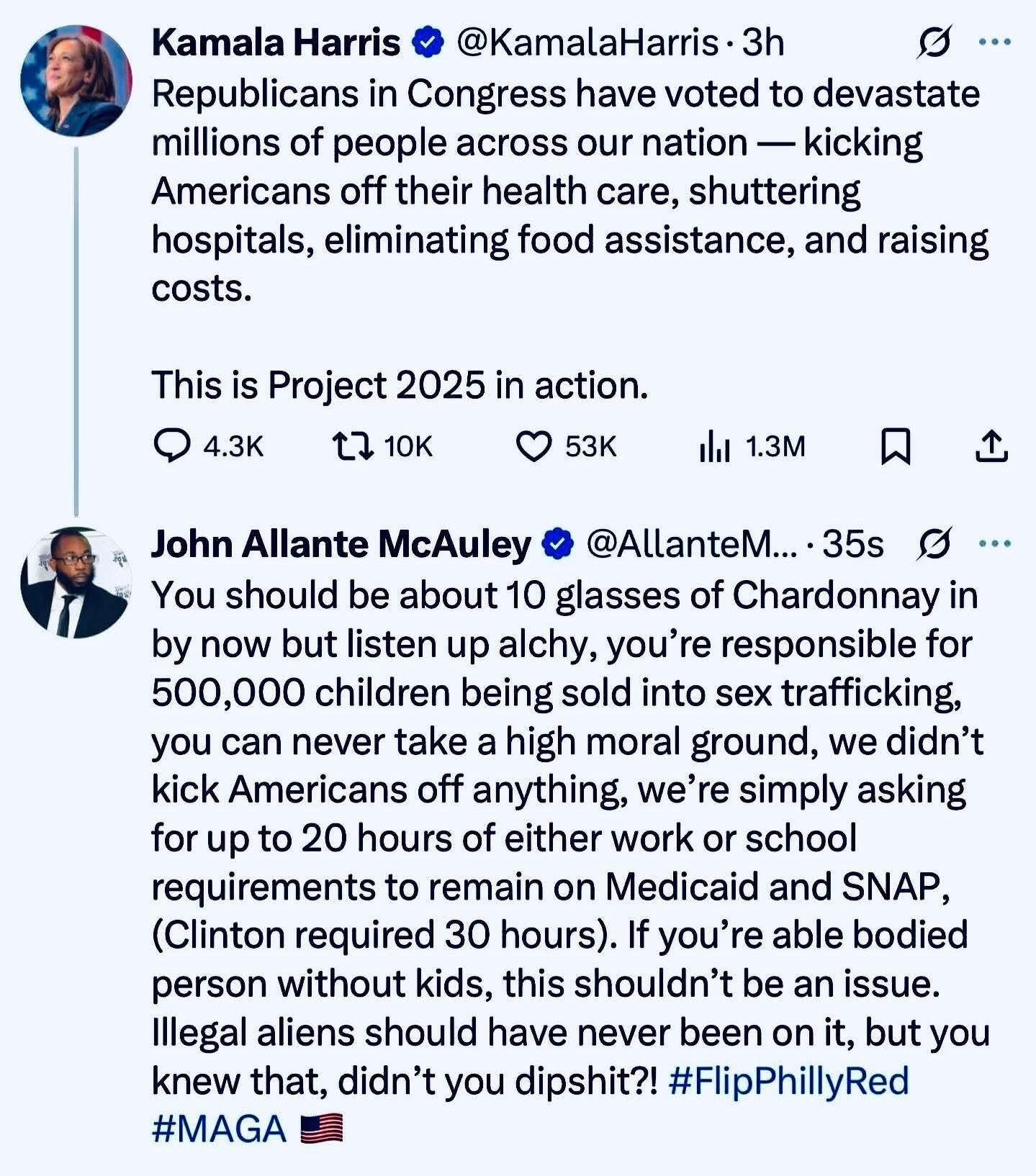Open Kamala Harris profile picture

click(x=76, y=80)
